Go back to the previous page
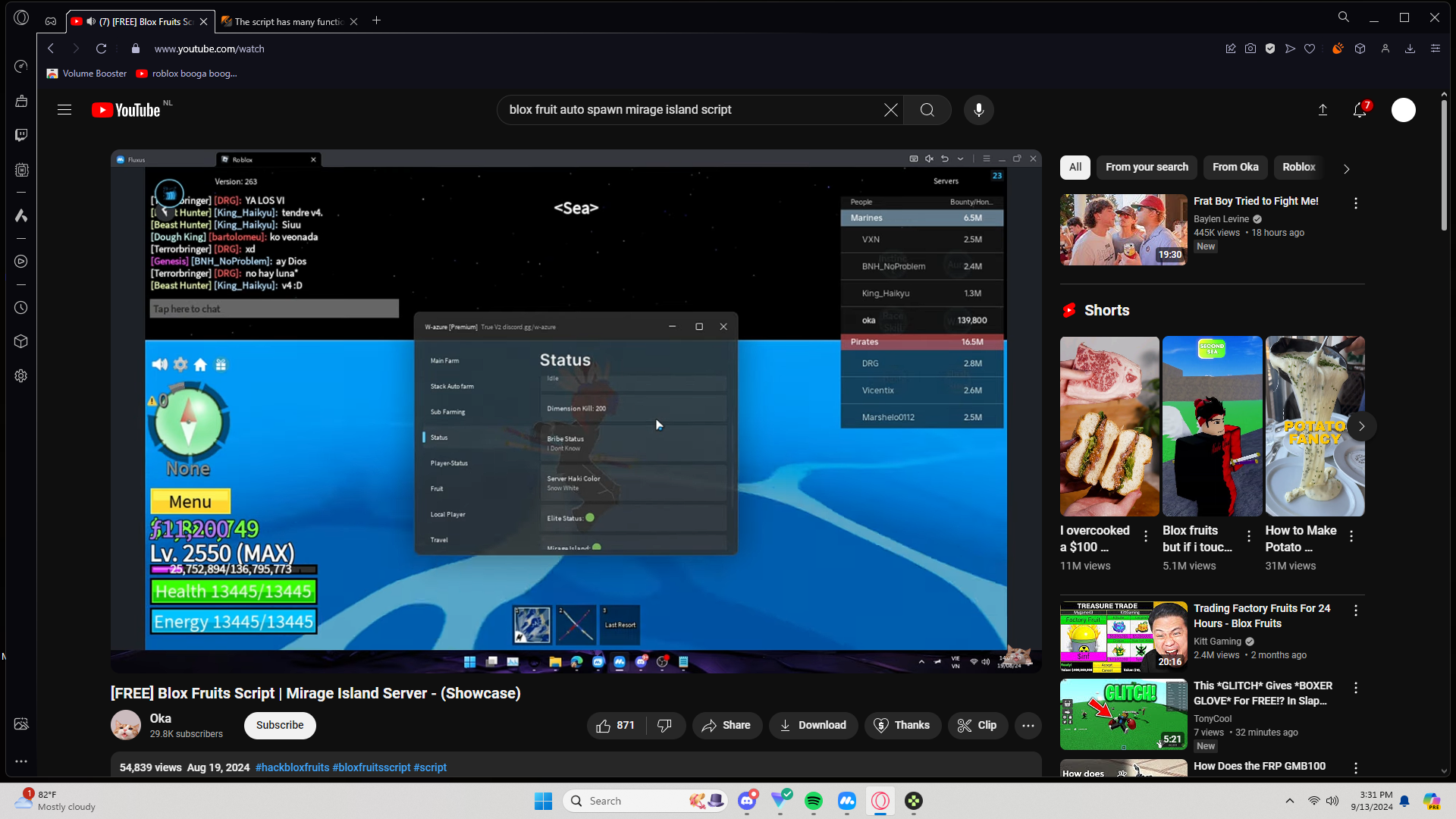Image resolution: width=1456 pixels, height=819 pixels. tap(51, 49)
